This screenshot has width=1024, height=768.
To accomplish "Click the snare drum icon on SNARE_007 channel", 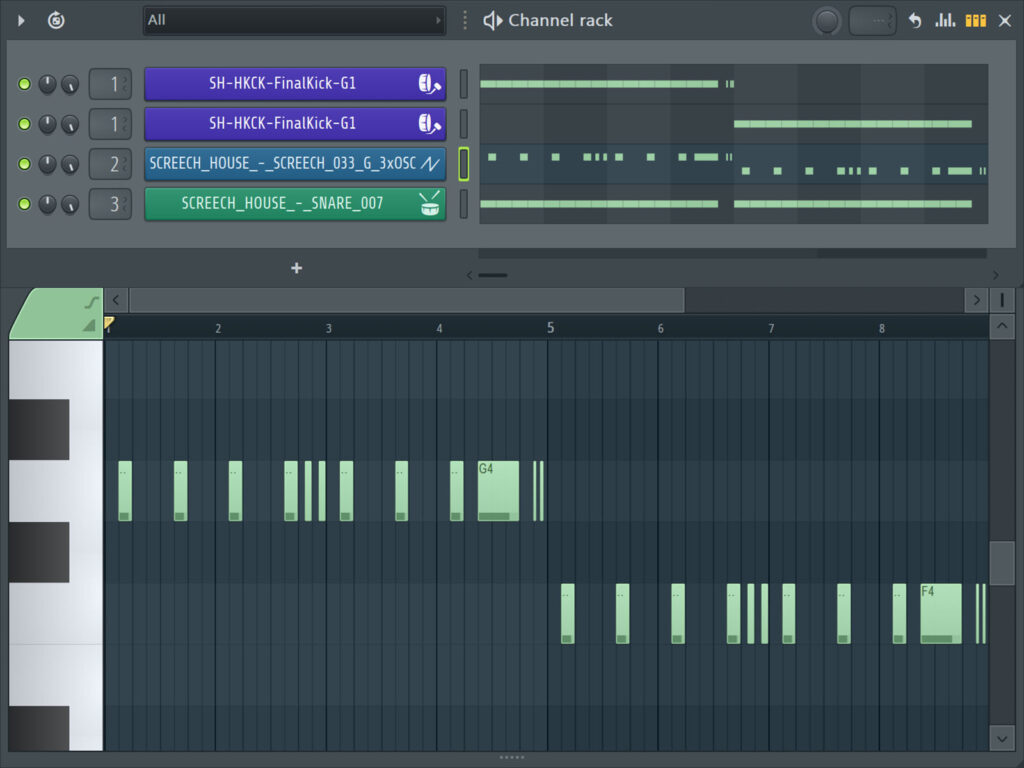I will click(430, 204).
